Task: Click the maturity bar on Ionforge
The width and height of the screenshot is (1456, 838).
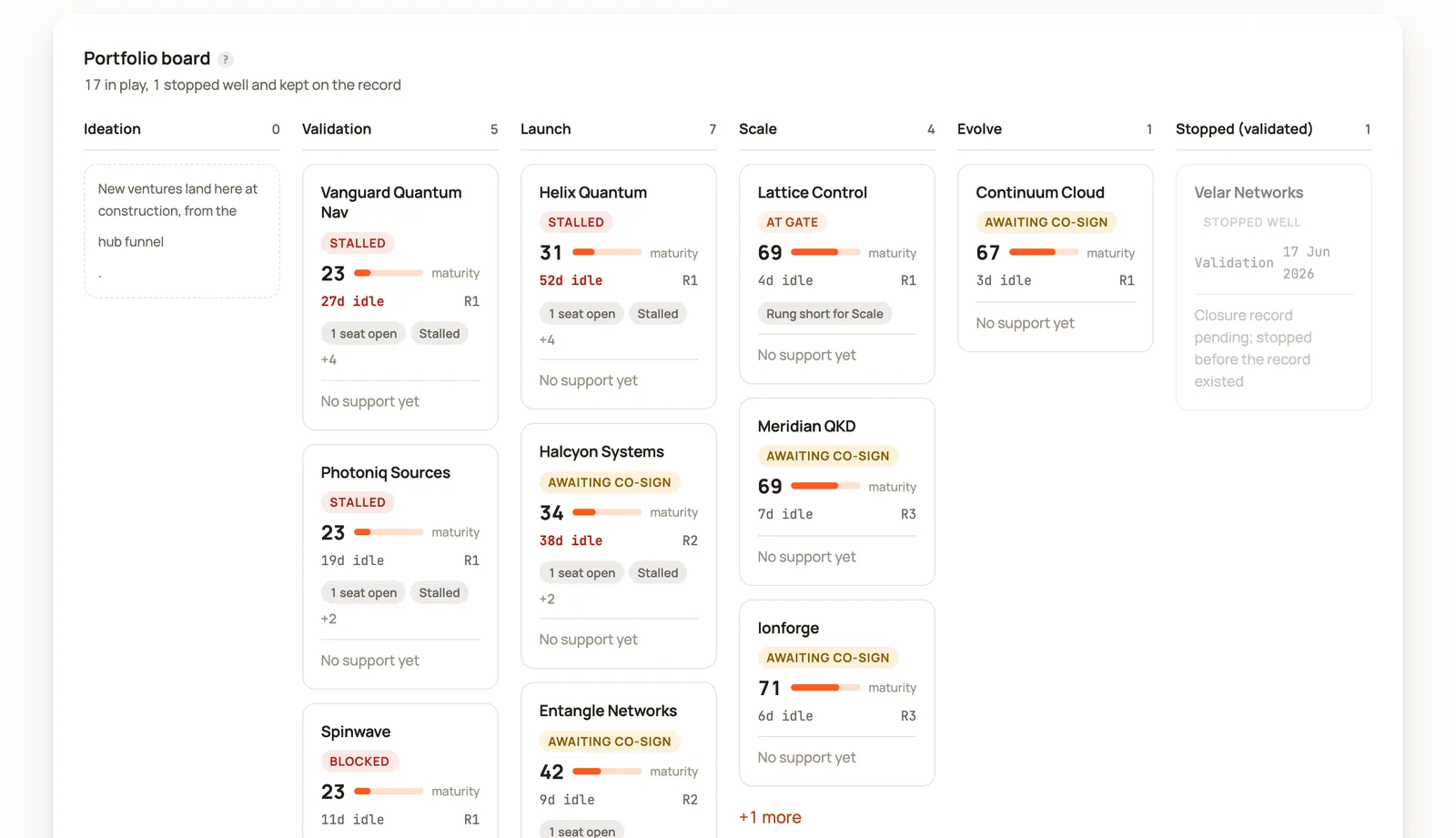Action: 825,688
